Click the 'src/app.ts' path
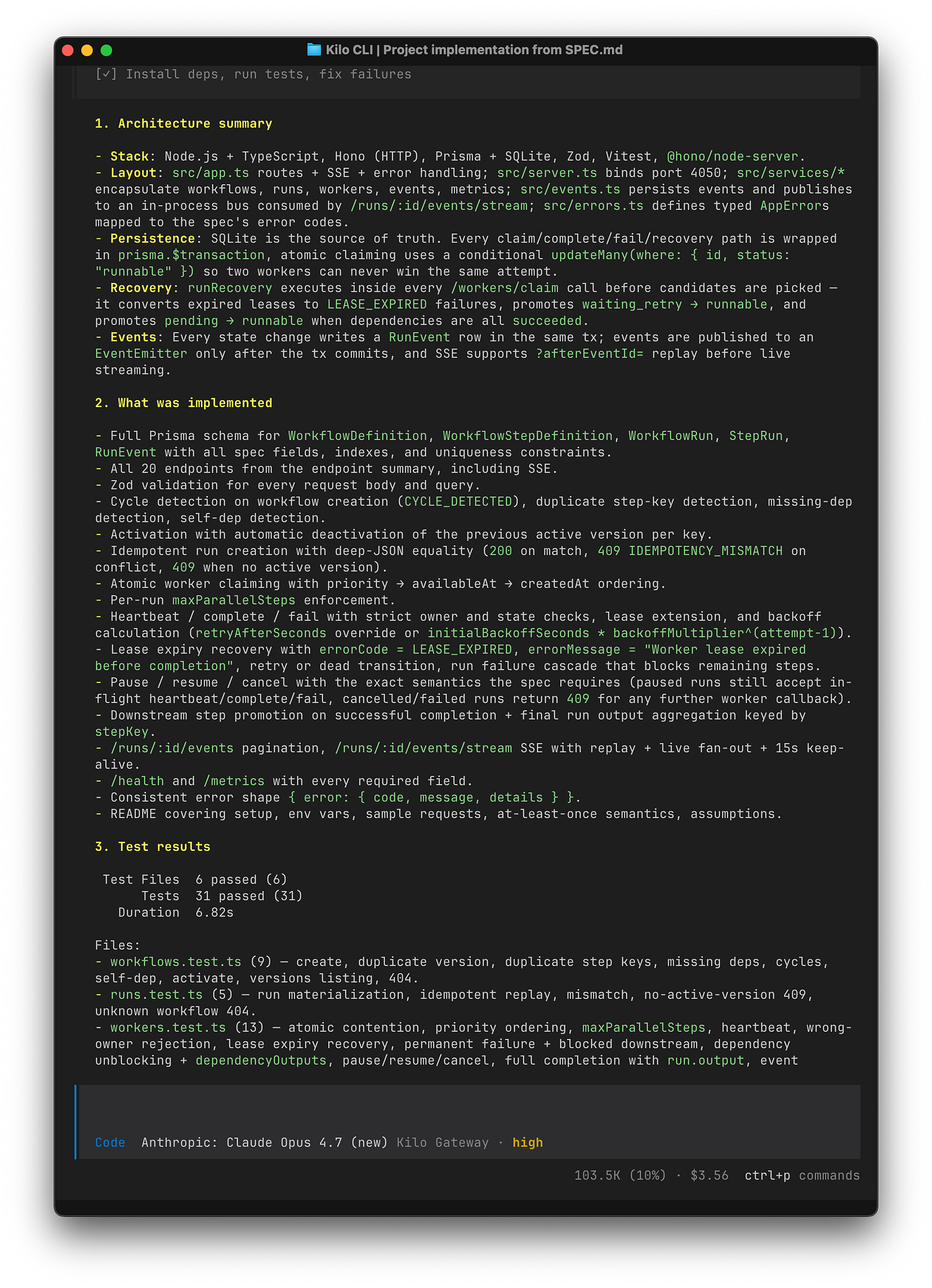This screenshot has width=932, height=1288. pyautogui.click(x=211, y=173)
